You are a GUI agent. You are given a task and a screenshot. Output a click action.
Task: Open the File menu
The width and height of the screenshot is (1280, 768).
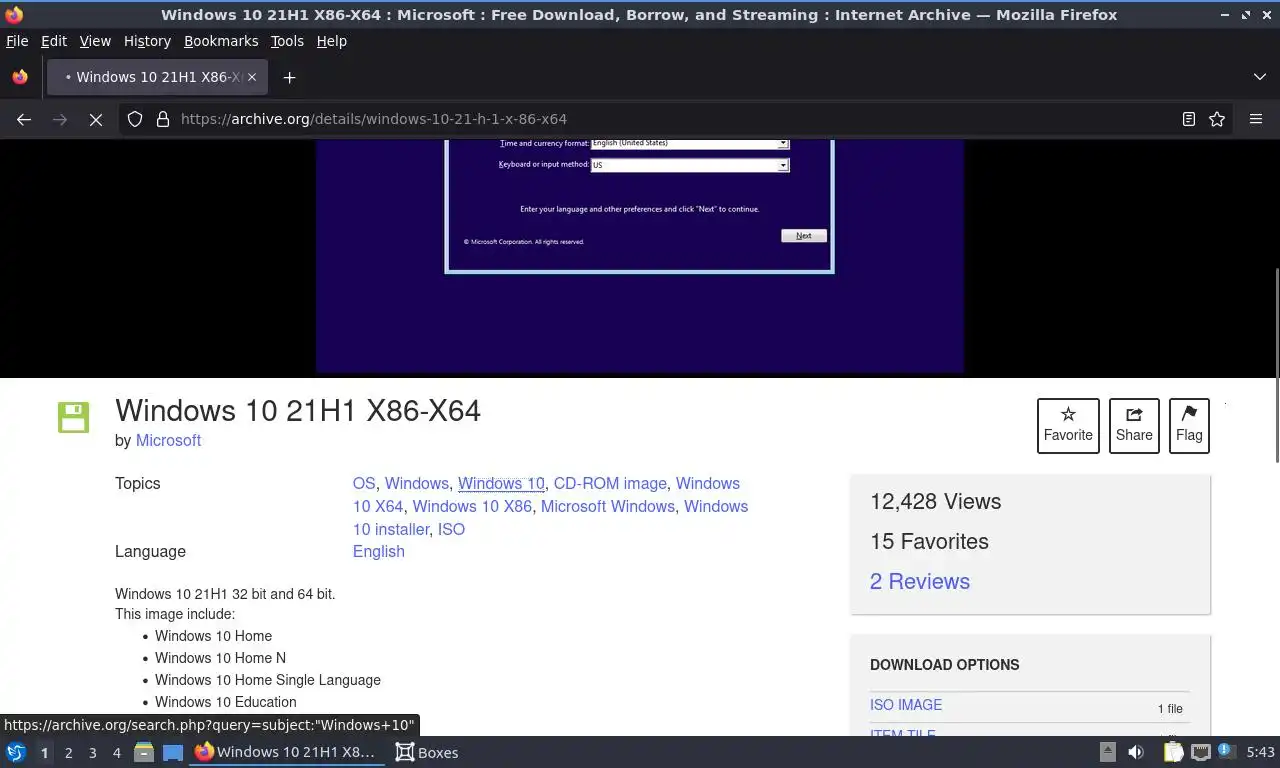pyautogui.click(x=17, y=41)
